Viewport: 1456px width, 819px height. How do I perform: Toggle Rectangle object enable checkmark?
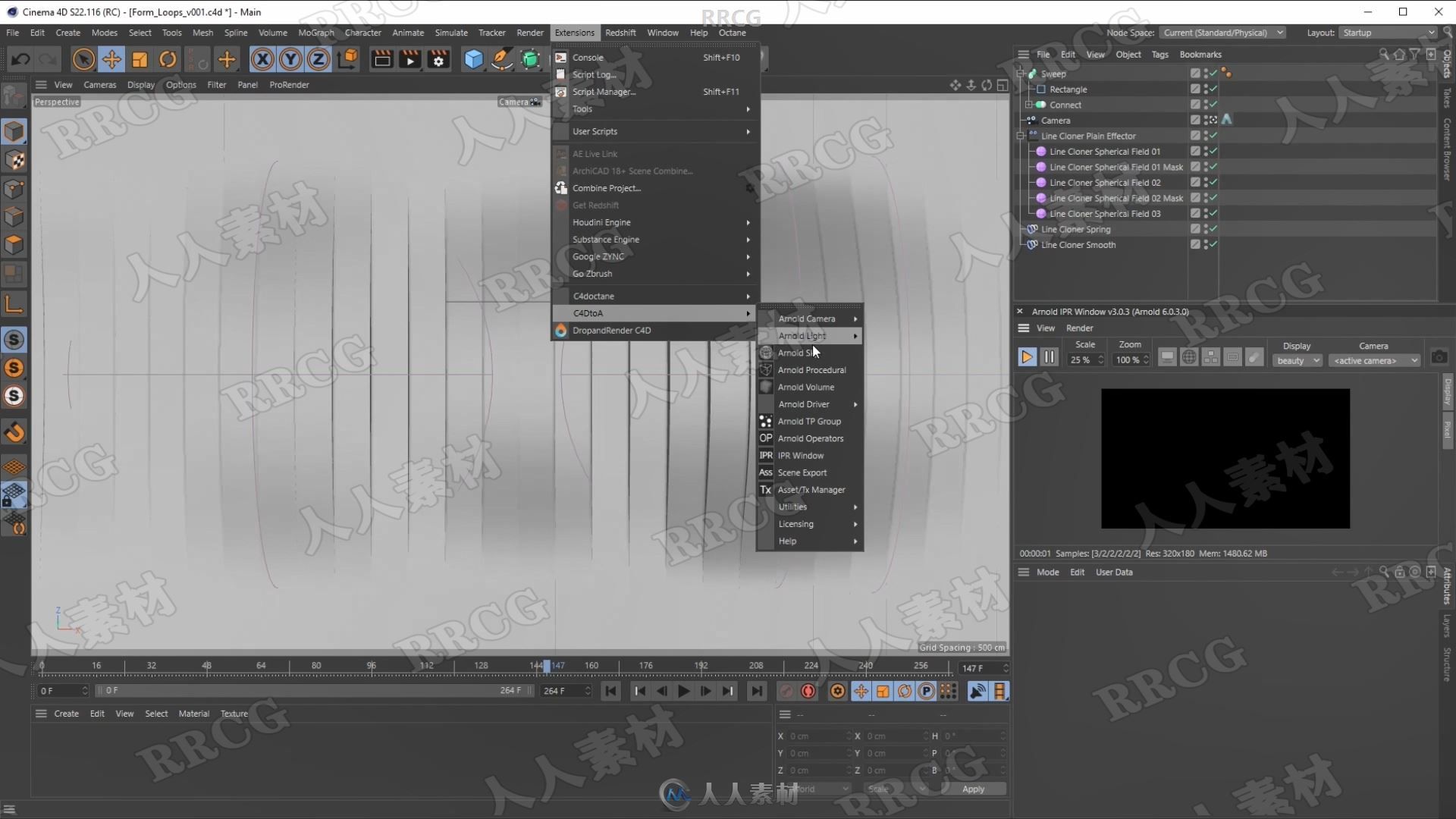tap(1213, 89)
